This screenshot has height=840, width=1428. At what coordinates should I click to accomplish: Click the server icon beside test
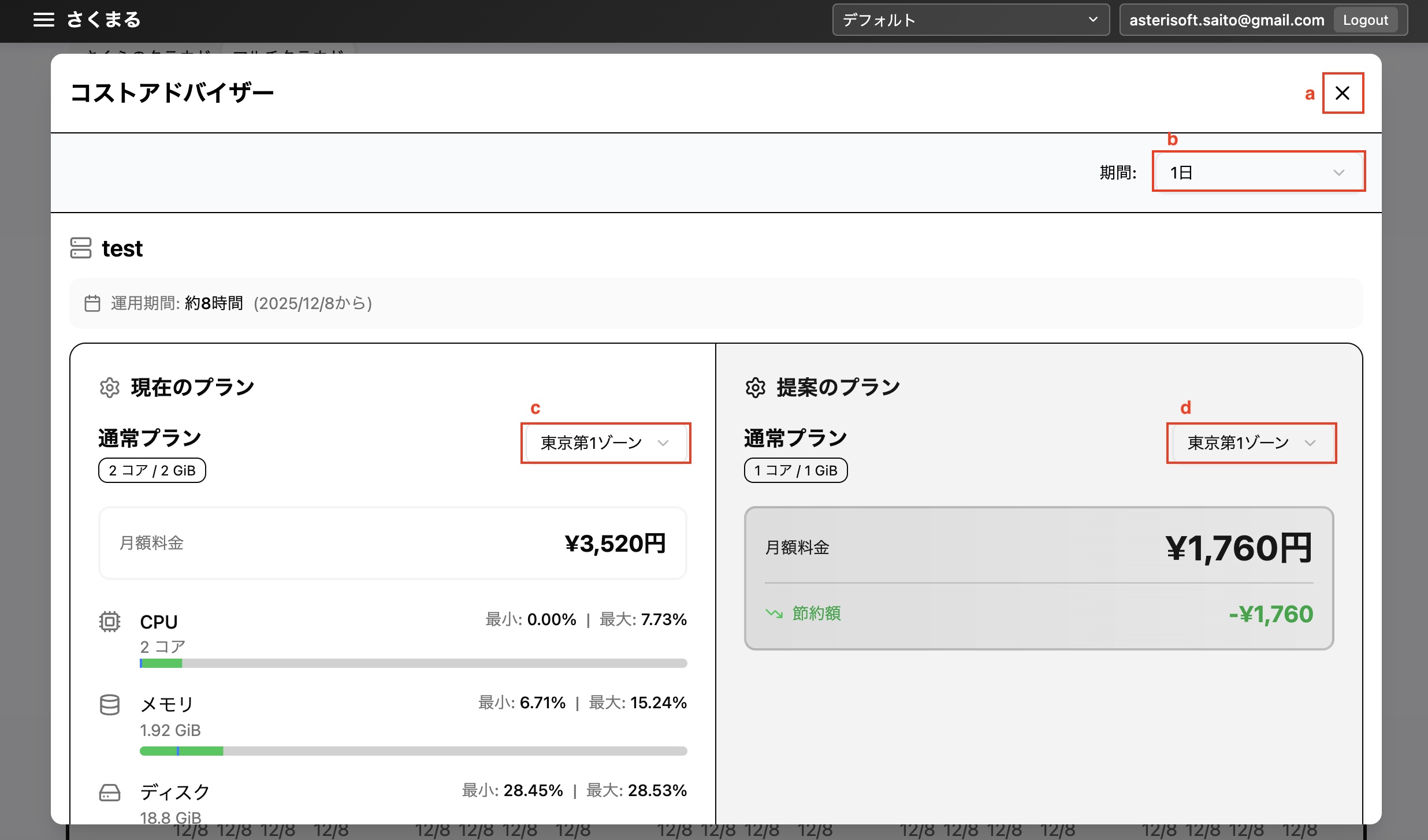pos(81,248)
